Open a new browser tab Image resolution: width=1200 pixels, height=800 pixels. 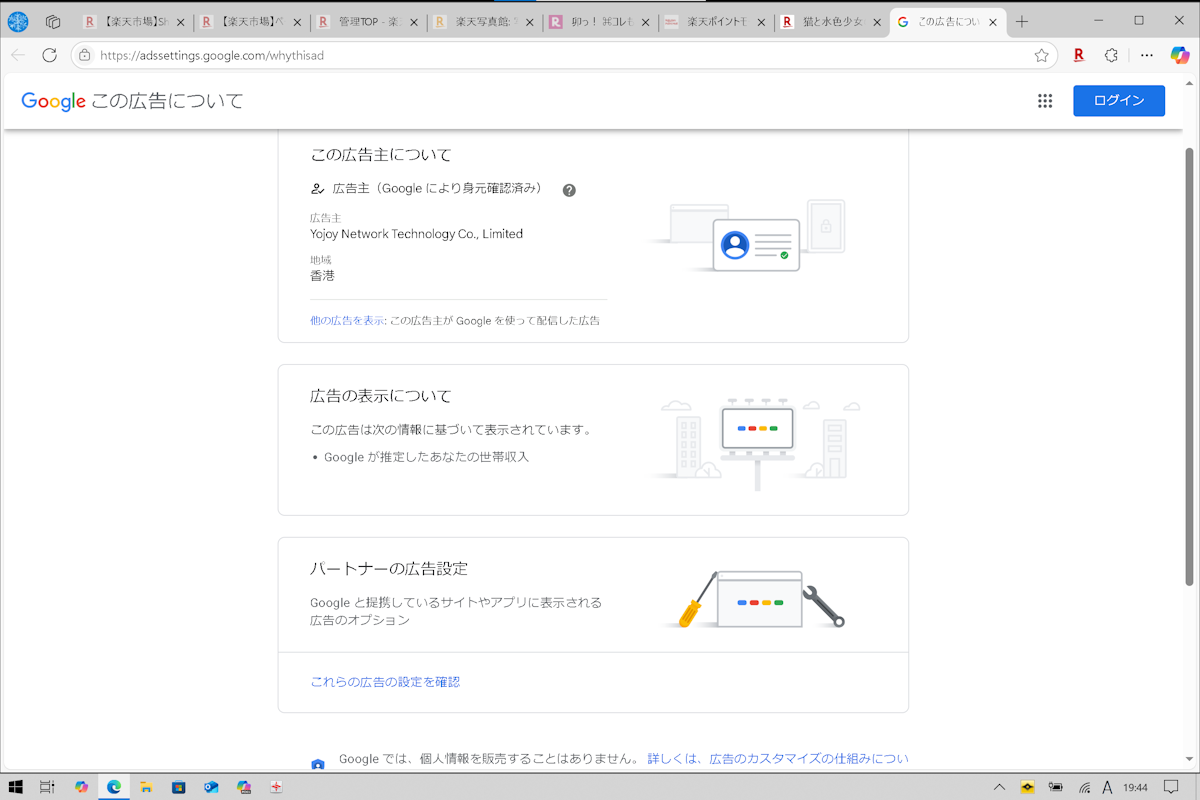tap(1022, 21)
